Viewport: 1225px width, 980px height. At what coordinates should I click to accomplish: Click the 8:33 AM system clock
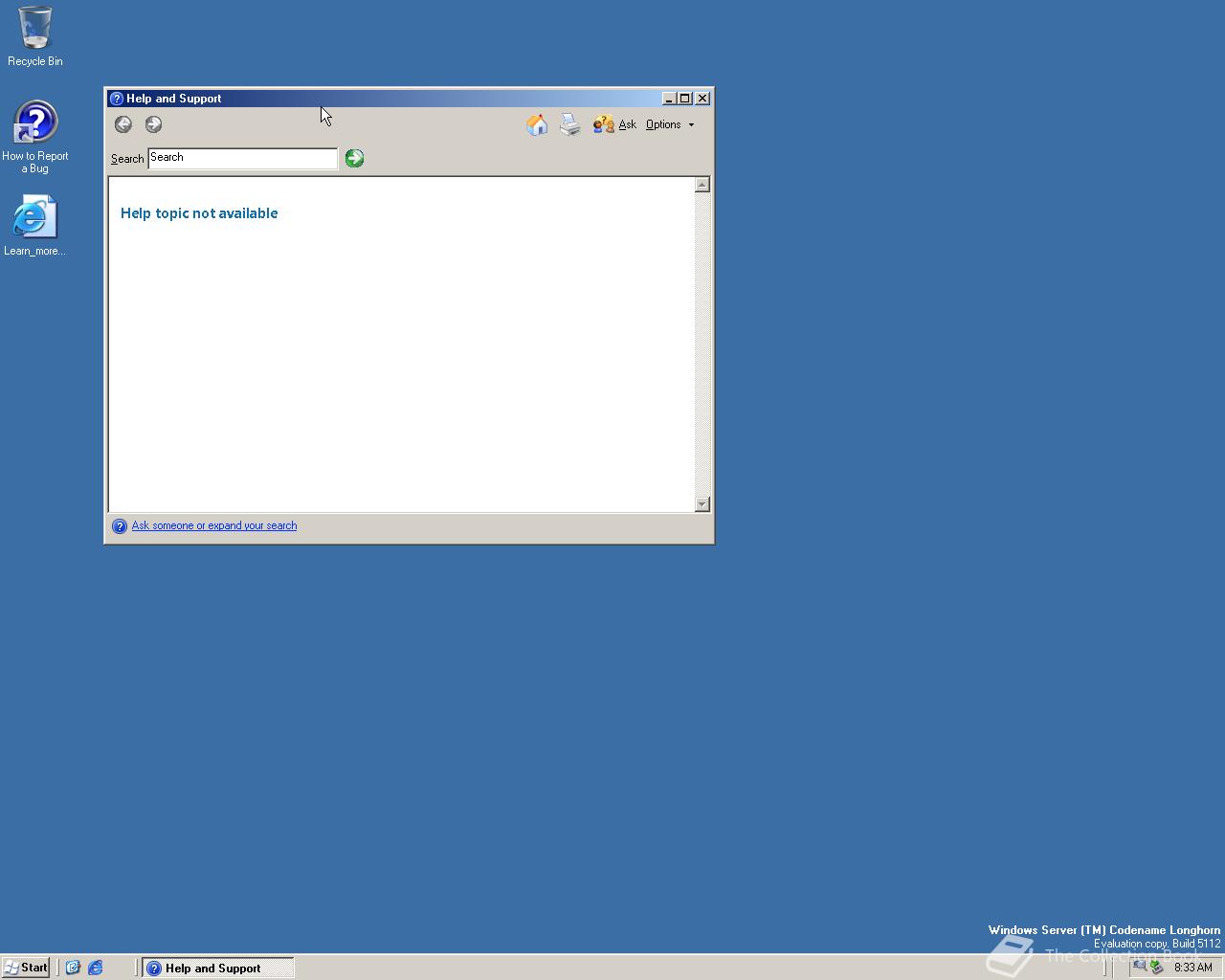click(1192, 968)
